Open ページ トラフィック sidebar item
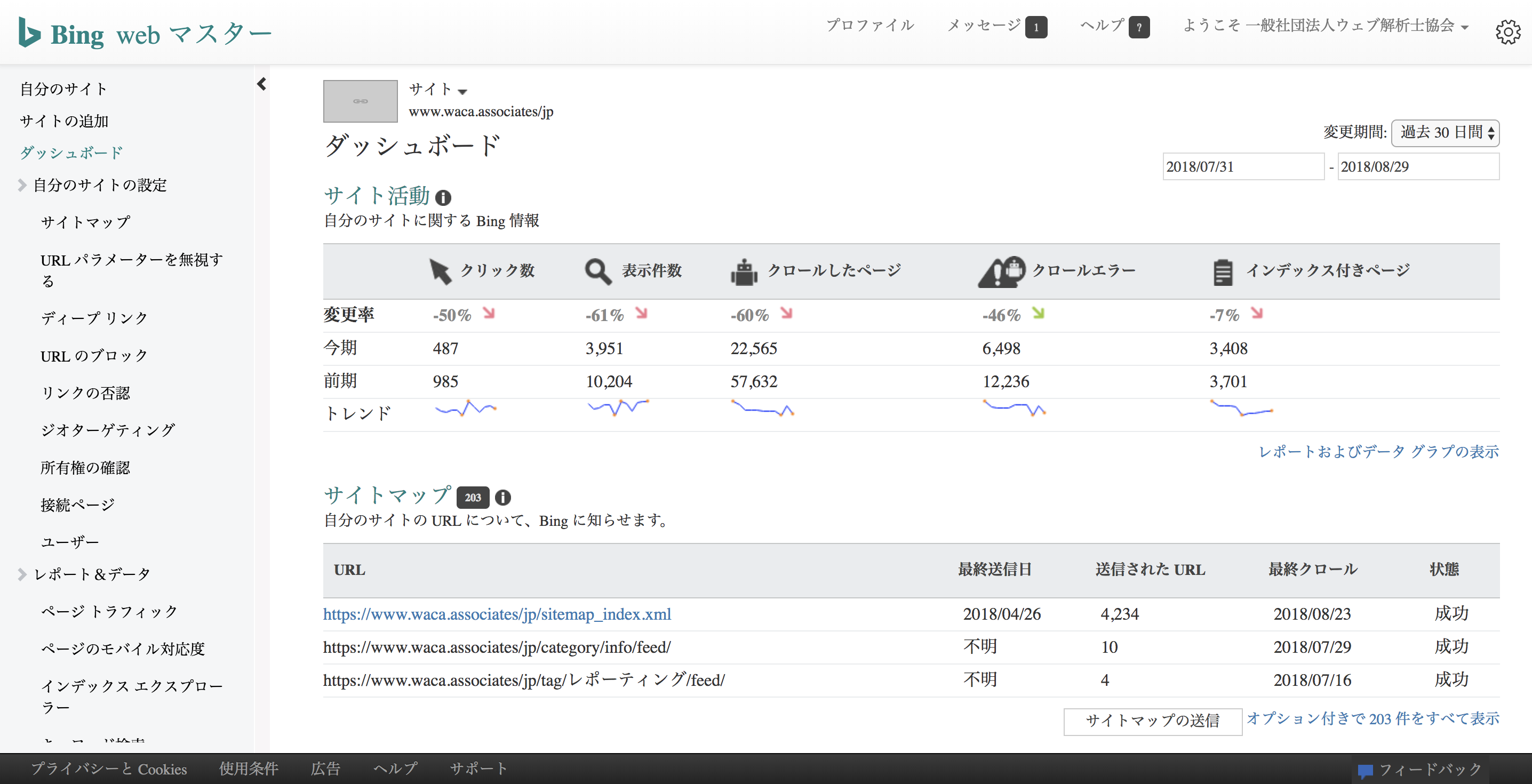 tap(109, 612)
